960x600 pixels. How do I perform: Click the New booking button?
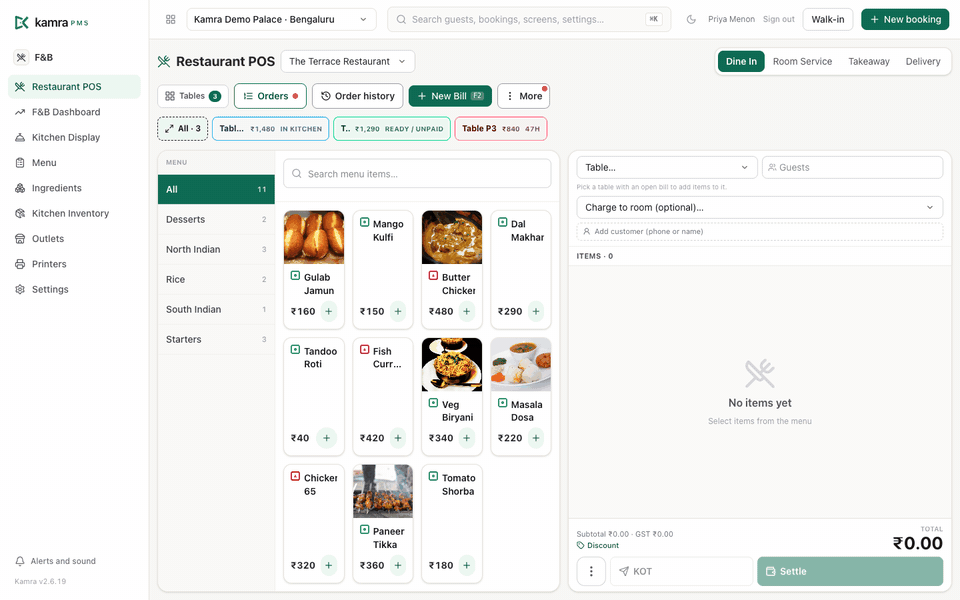(x=905, y=20)
